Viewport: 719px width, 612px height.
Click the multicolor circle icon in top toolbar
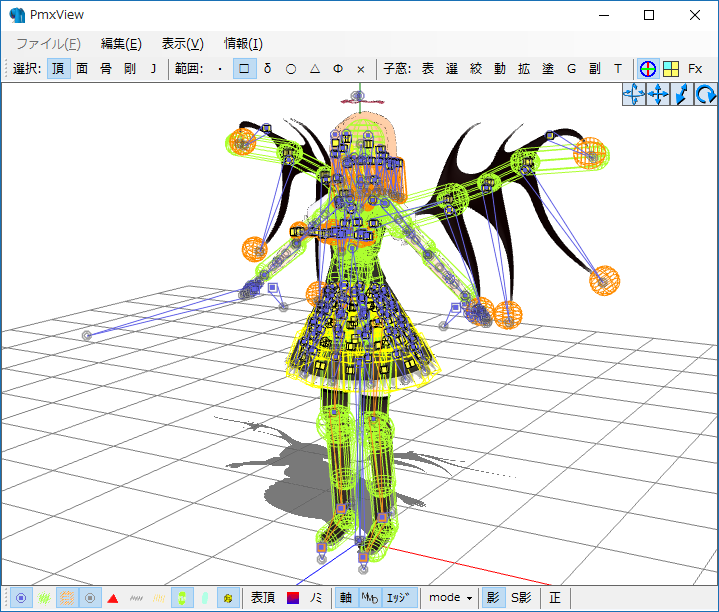coord(648,69)
